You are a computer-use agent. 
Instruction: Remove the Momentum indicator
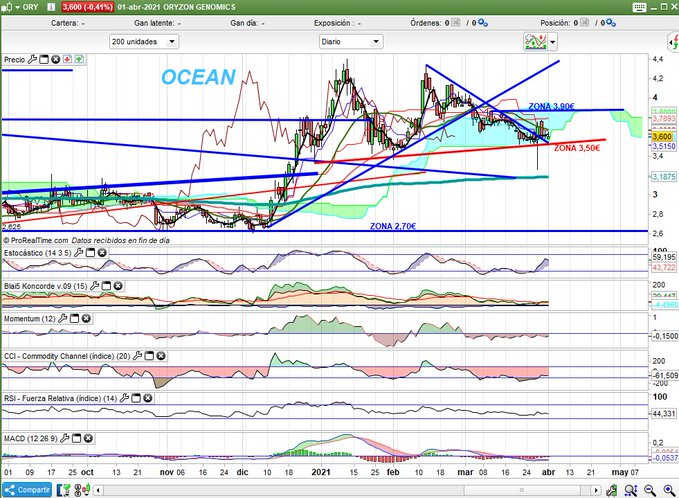pyautogui.click(x=86, y=319)
